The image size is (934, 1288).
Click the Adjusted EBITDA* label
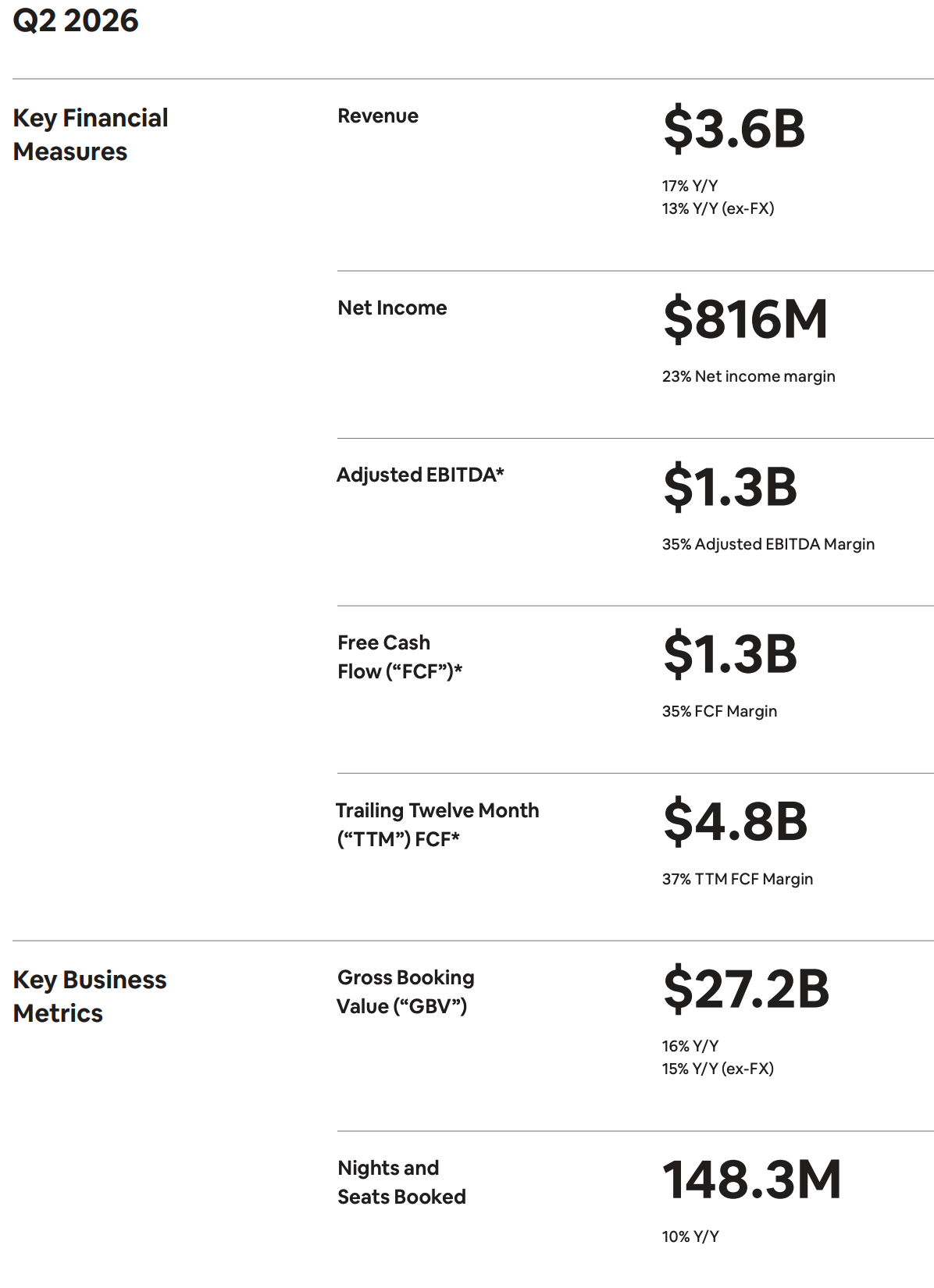click(x=420, y=475)
